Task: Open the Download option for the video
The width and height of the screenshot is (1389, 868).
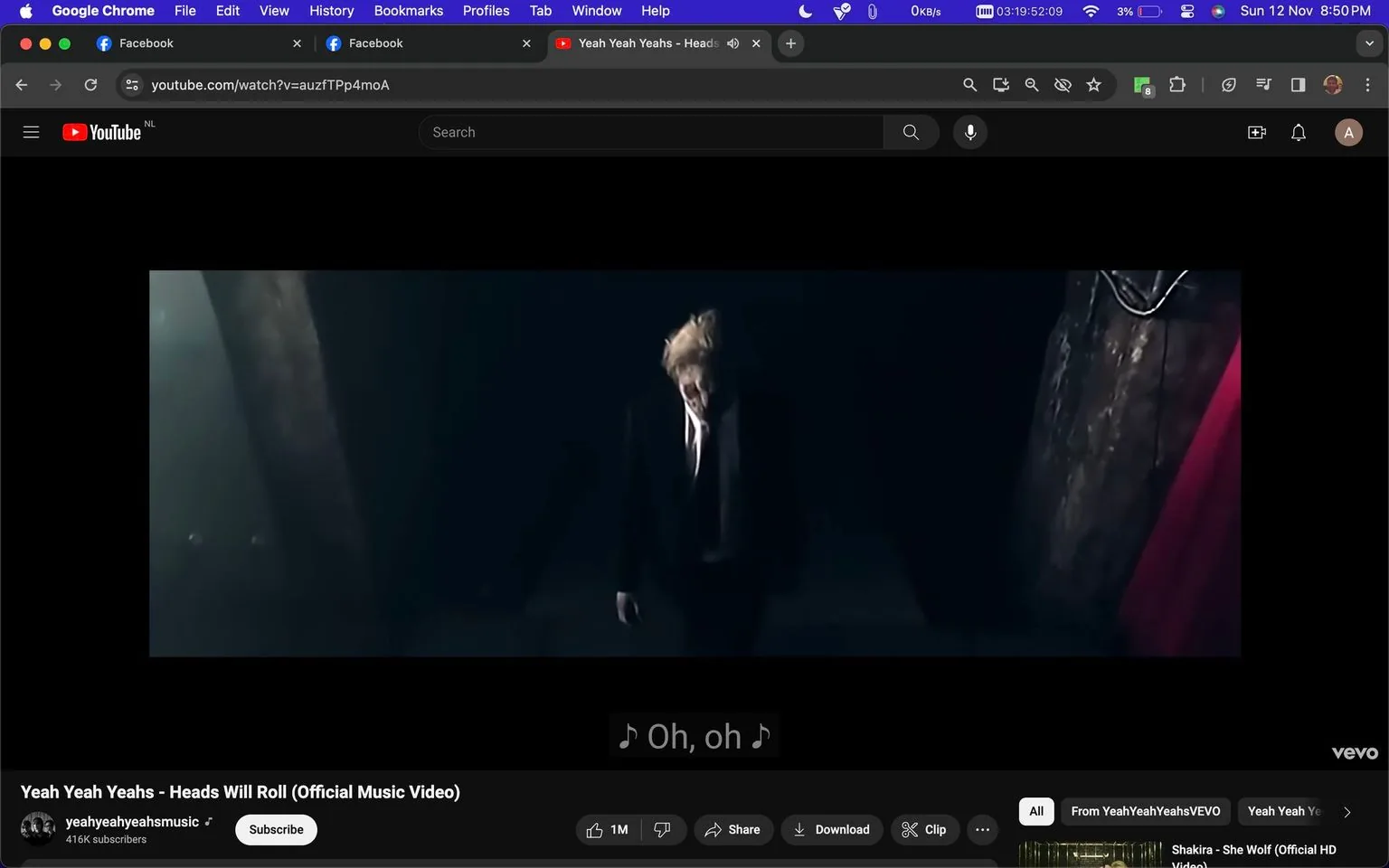Action: pos(831,829)
